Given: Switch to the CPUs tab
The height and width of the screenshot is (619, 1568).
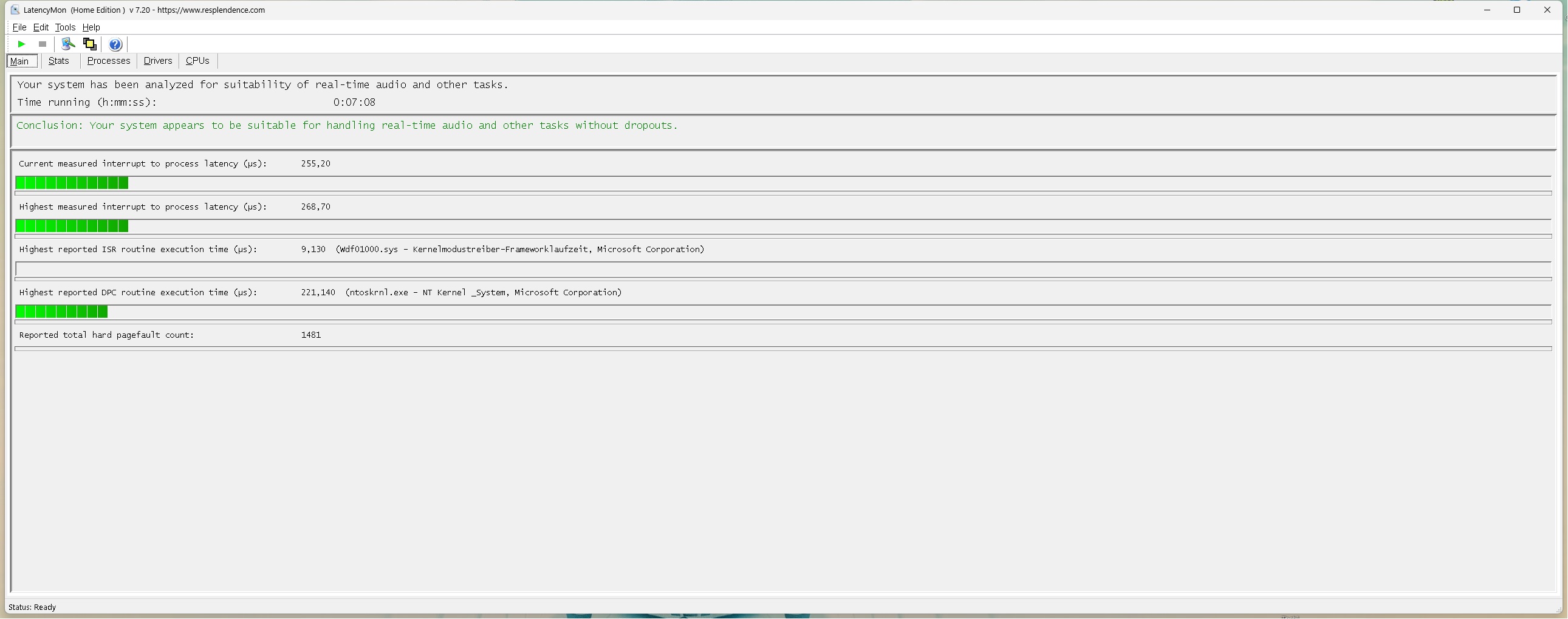Looking at the screenshot, I should point(198,61).
